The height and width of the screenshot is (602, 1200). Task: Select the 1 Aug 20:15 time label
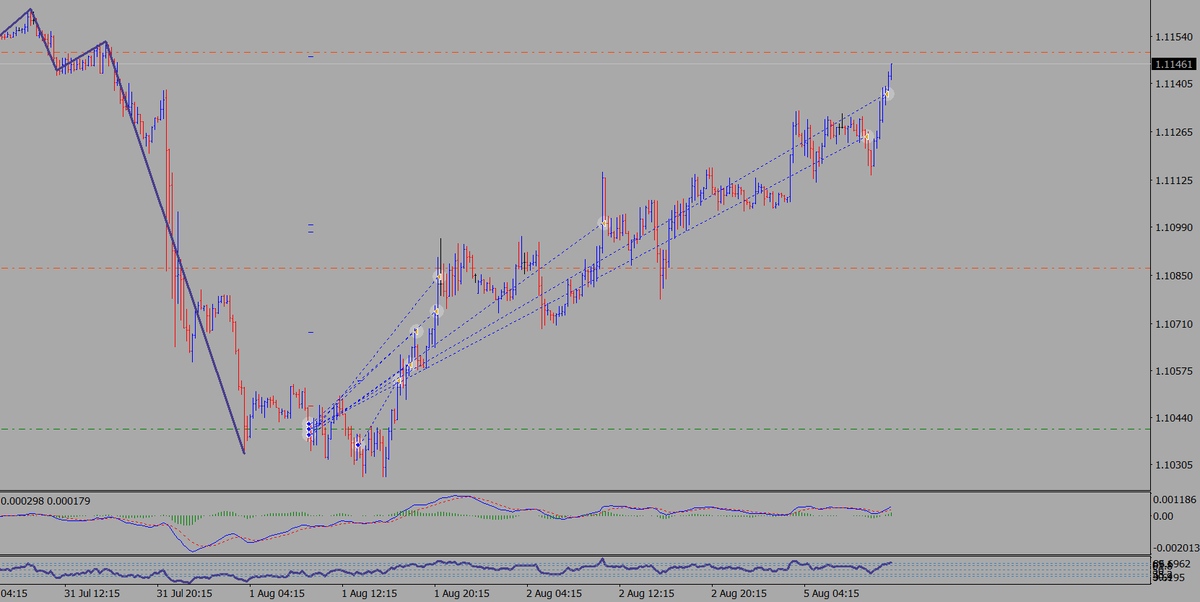pos(463,593)
